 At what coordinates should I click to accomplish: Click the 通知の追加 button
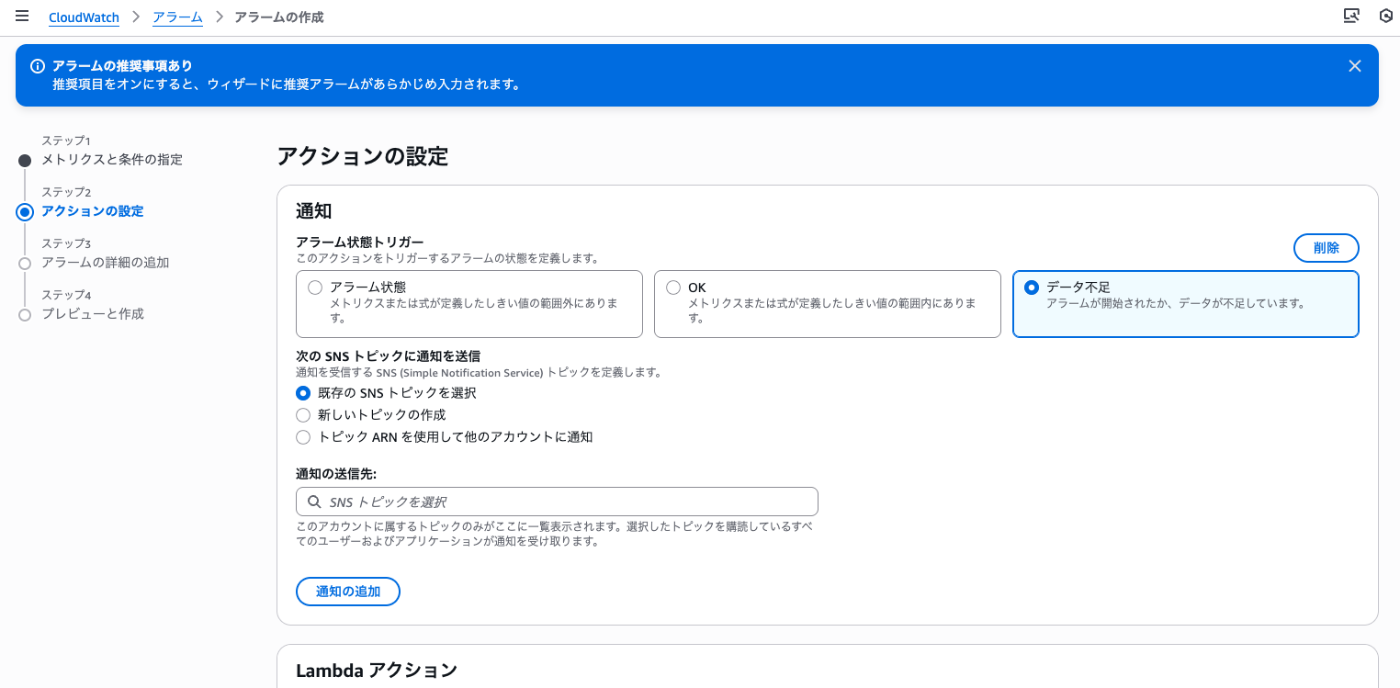pyautogui.click(x=348, y=591)
